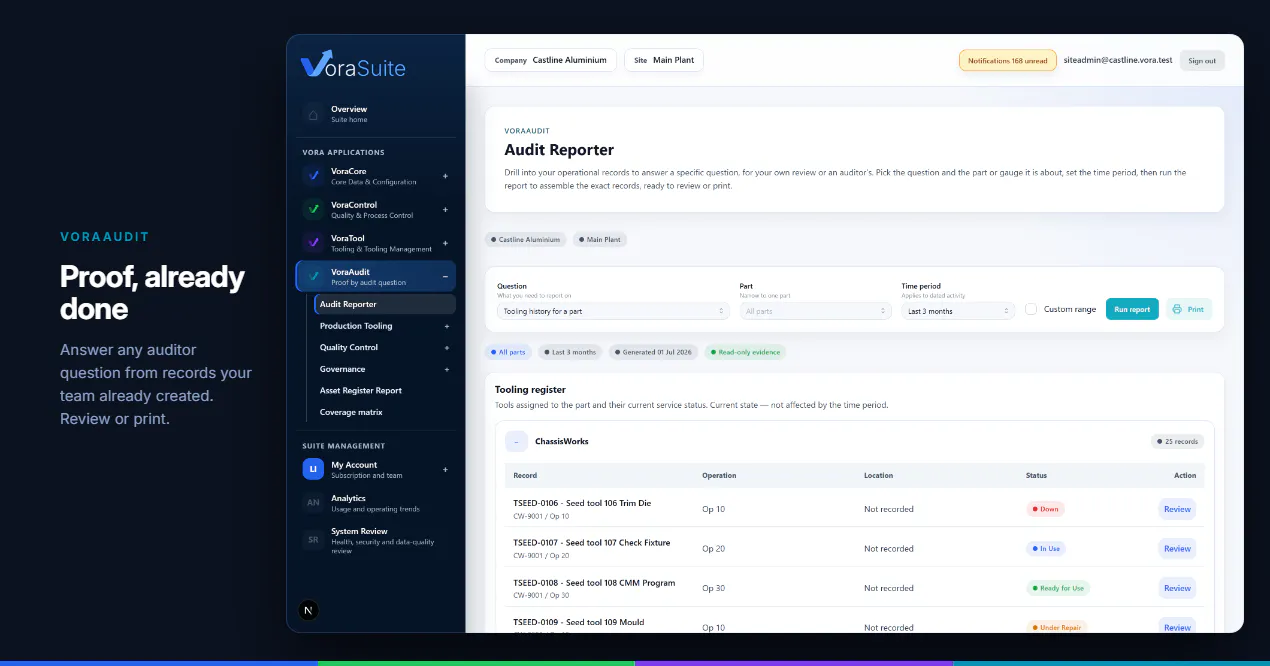This screenshot has height=666, width=1270.
Task: Click the VoraControl green checkmark icon
Action: pos(313,210)
